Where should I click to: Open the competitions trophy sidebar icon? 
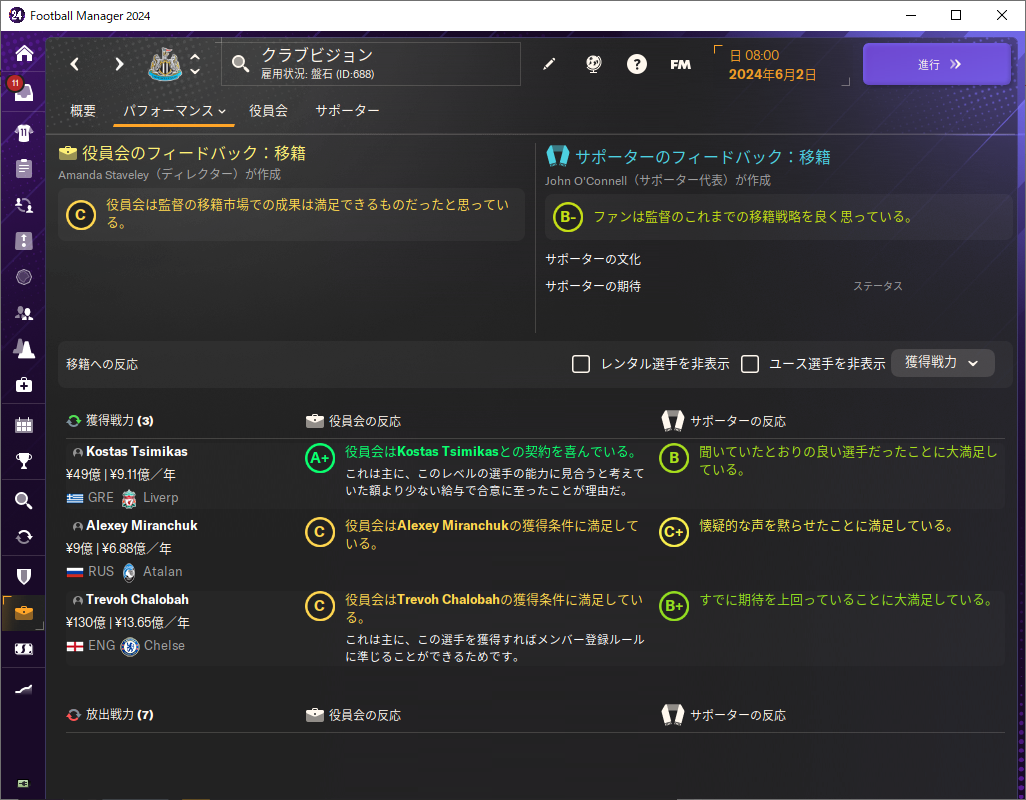click(x=24, y=461)
